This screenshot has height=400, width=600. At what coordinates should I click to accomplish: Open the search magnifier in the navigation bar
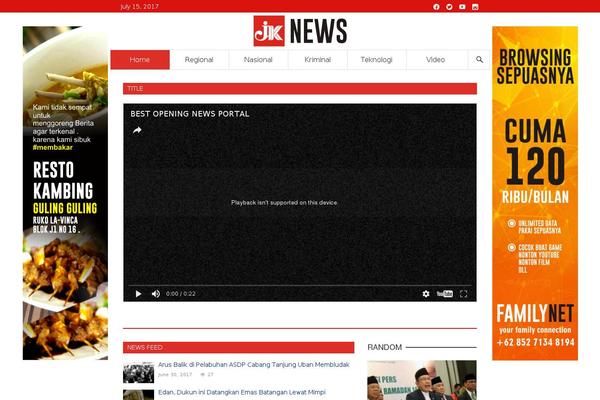[479, 60]
